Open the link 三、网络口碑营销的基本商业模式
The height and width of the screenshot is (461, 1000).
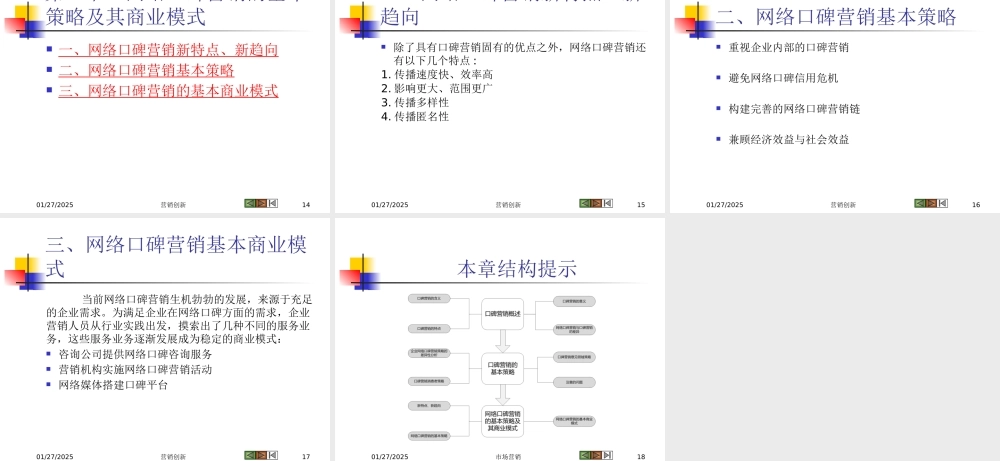[x=168, y=91]
